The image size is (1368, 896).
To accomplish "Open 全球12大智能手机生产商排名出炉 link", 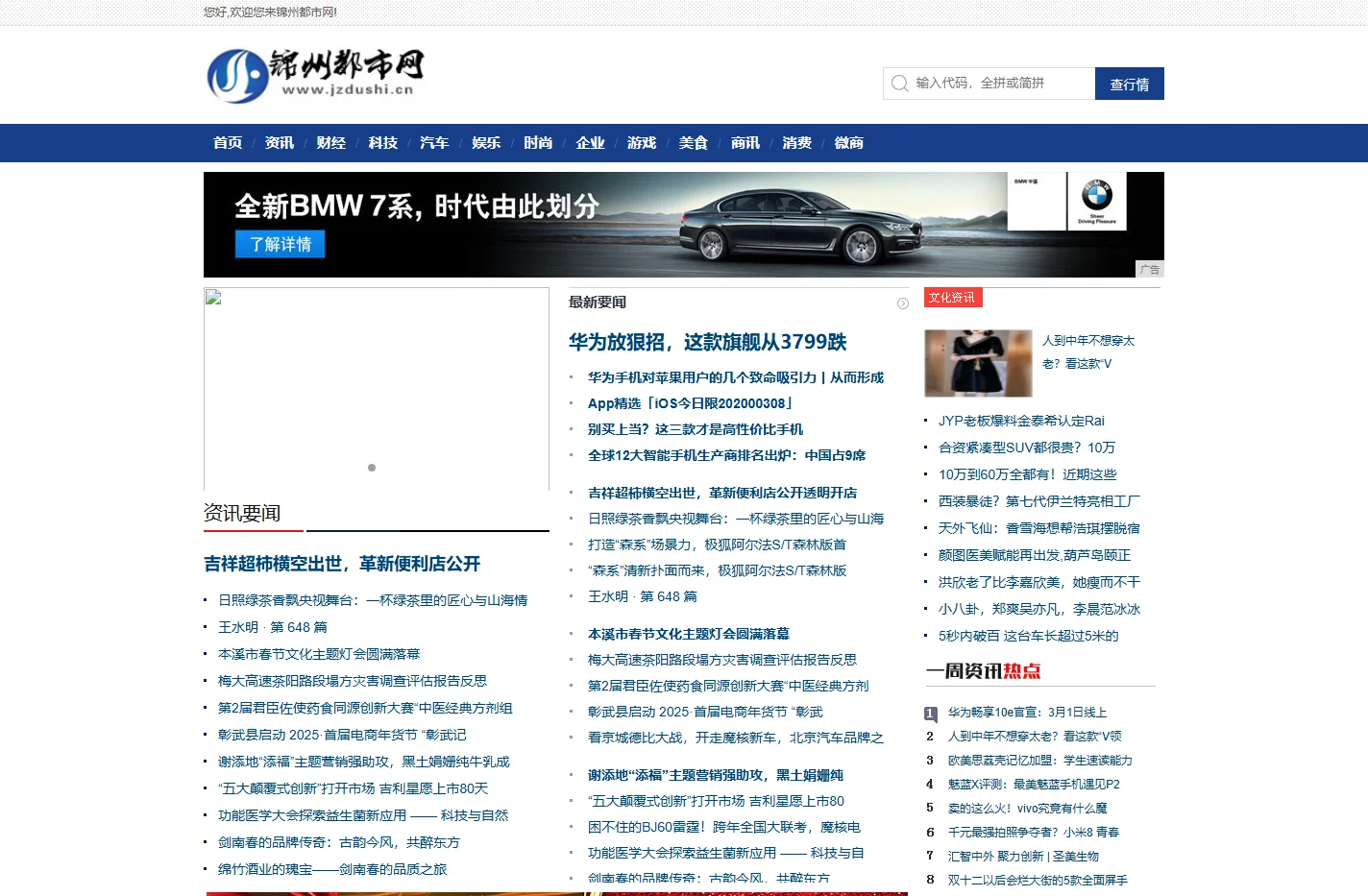I will tap(726, 456).
